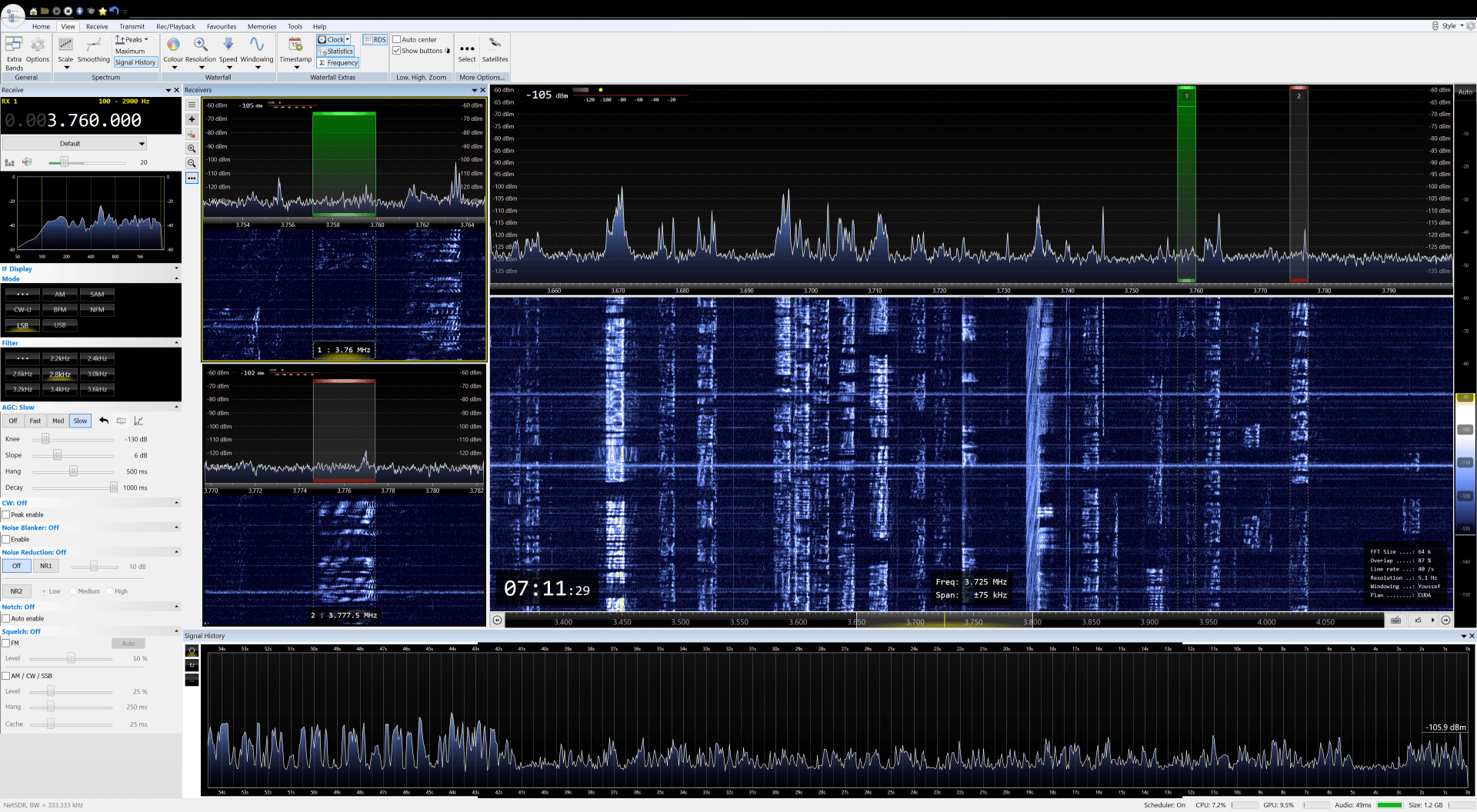Open the Default preset dropdown
1477x812 pixels.
point(73,143)
